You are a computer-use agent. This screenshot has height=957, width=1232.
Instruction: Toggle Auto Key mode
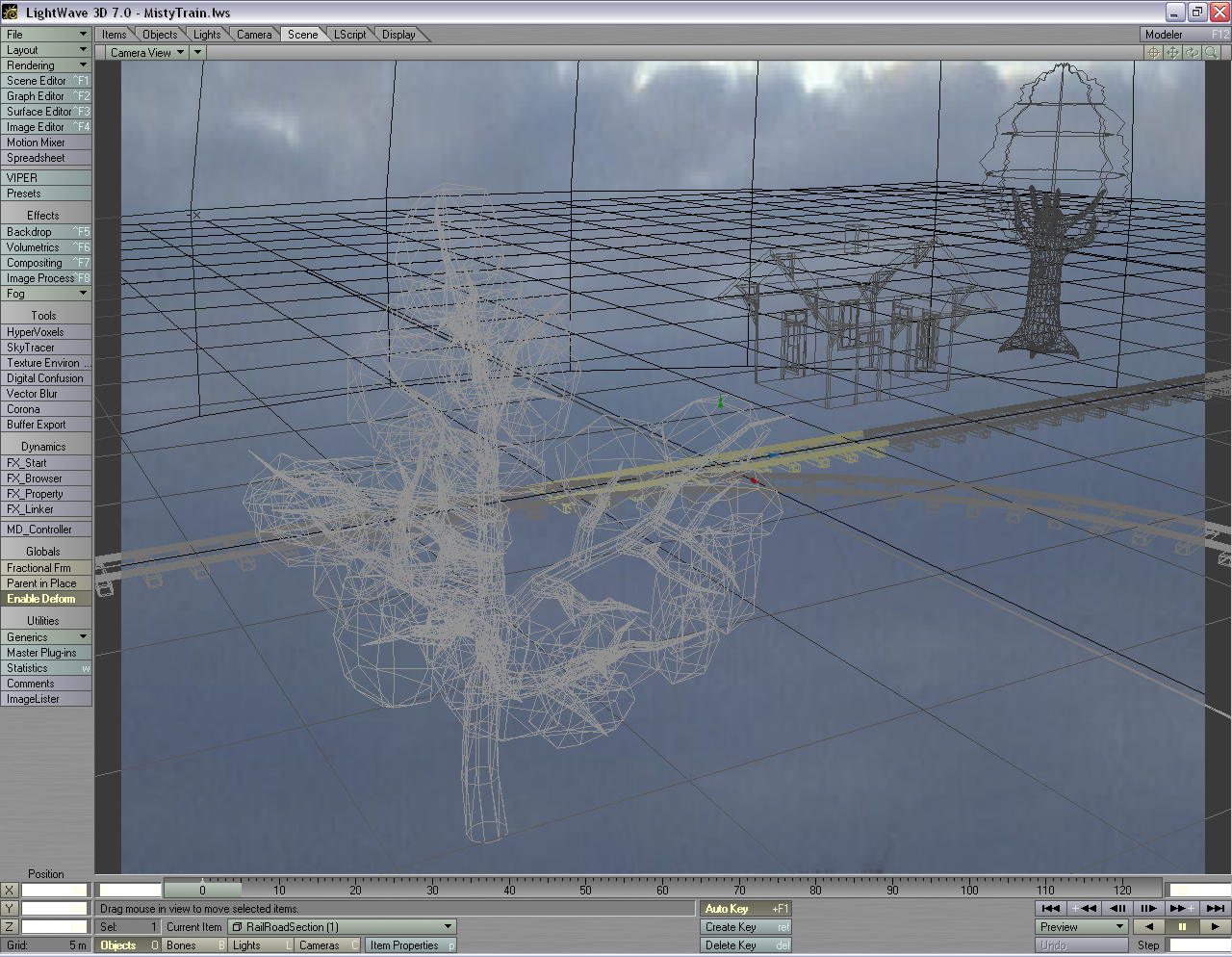(746, 909)
